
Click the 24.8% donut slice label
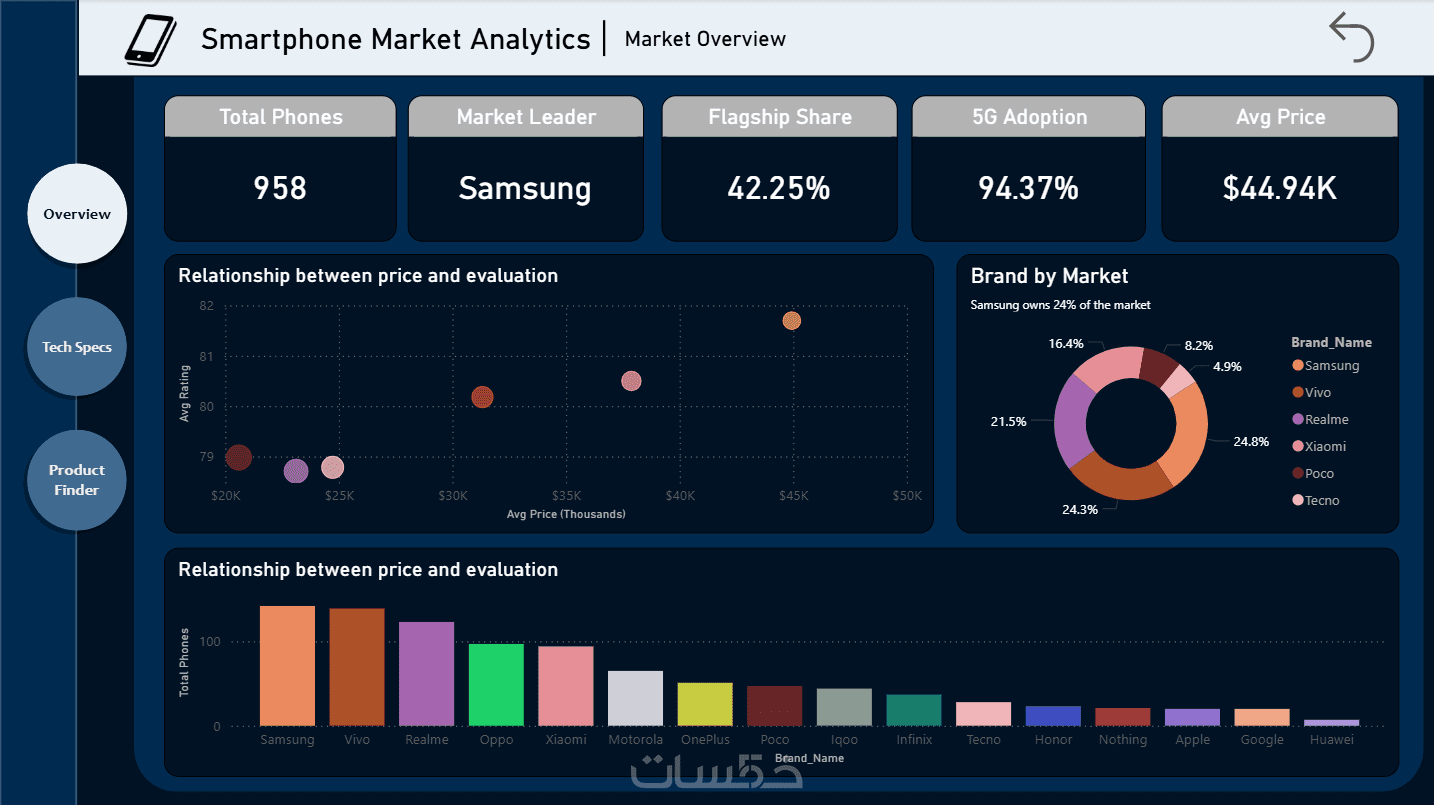1251,441
